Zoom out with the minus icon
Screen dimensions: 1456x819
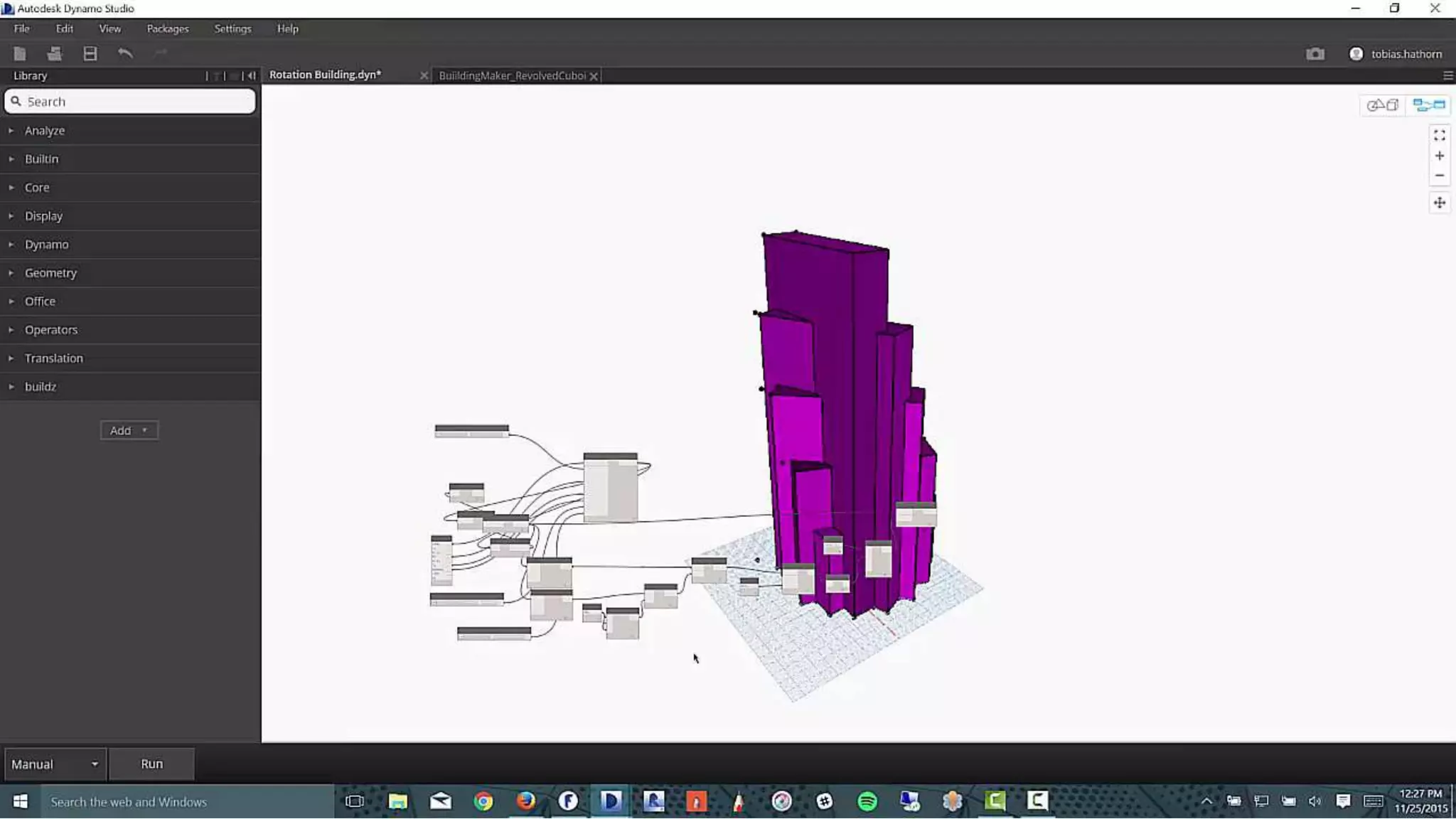click(1440, 176)
